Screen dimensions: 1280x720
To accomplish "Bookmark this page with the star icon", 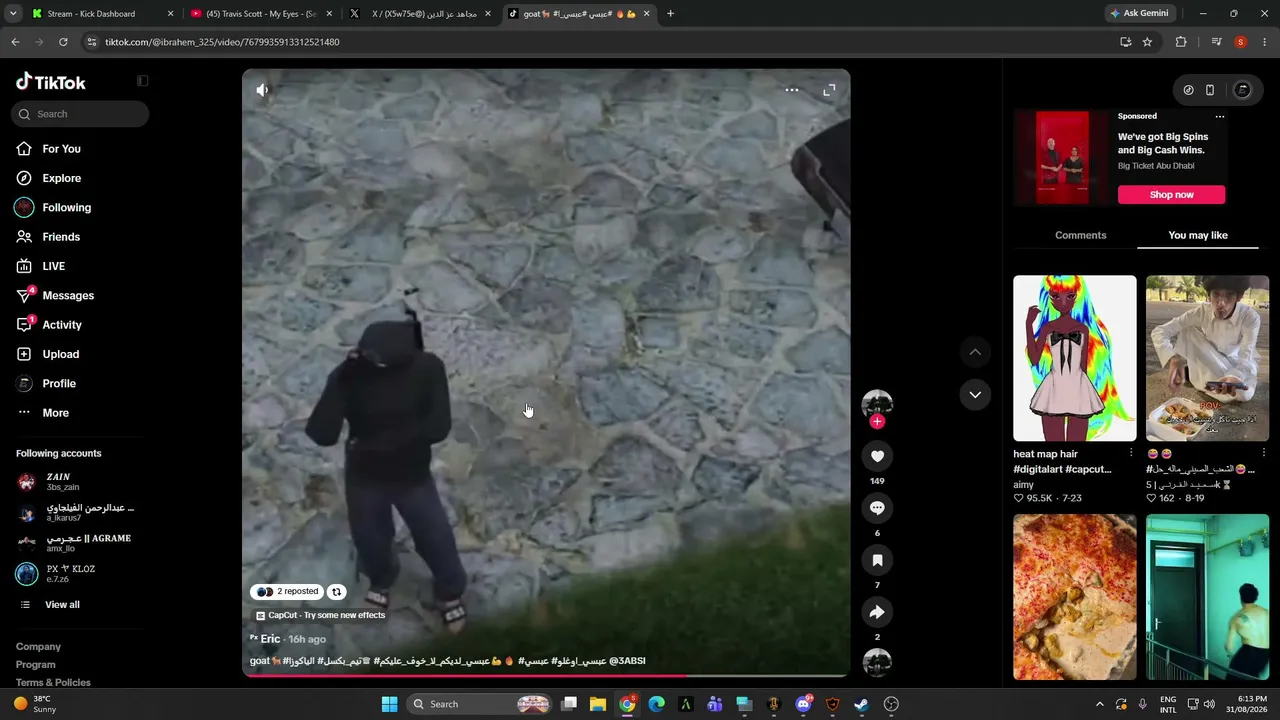I will (x=1147, y=42).
